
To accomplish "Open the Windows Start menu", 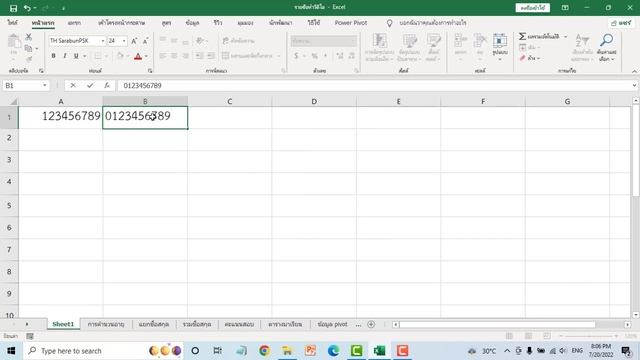I will (11, 351).
